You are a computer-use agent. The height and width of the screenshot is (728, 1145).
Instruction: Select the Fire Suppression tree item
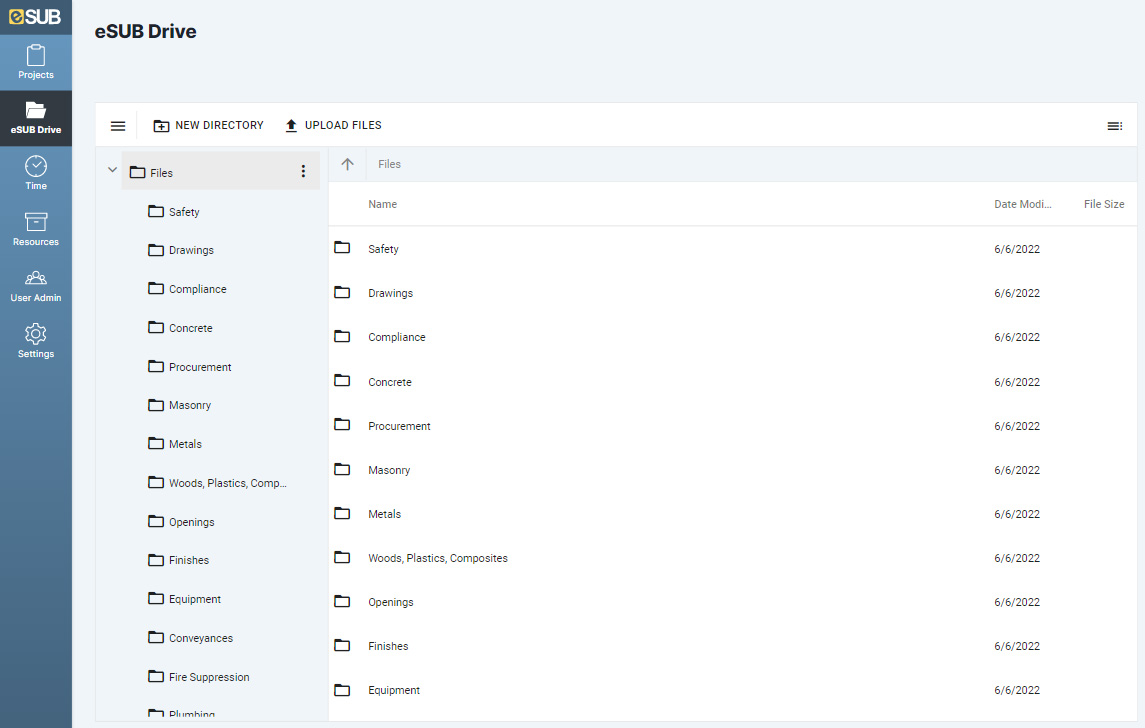210,676
